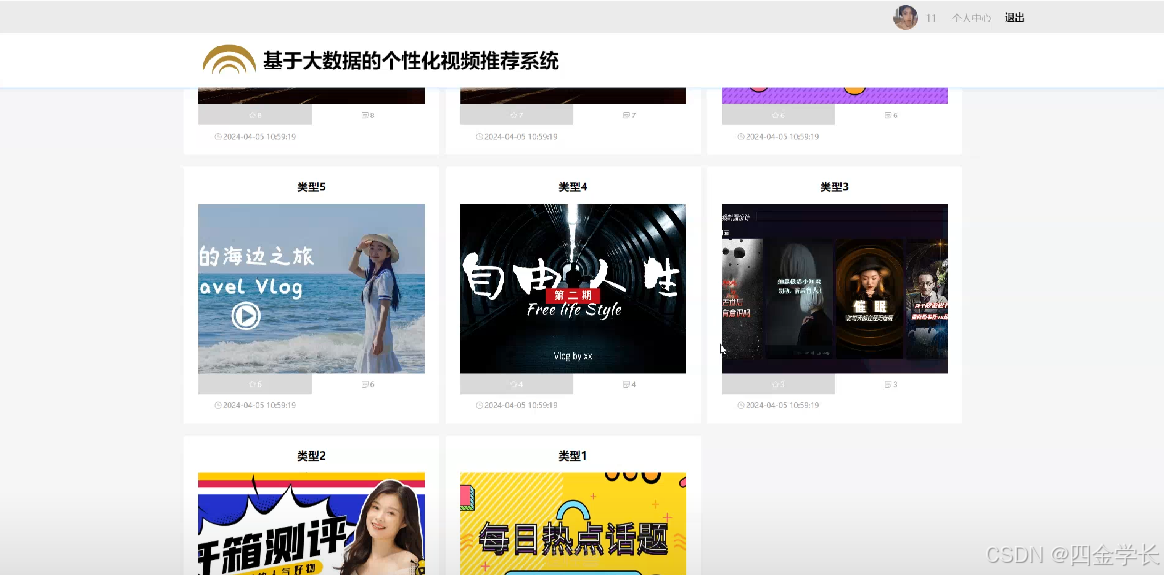Like the 类型4 video via star icon
Screen dimensions: 1164x575
tap(514, 384)
